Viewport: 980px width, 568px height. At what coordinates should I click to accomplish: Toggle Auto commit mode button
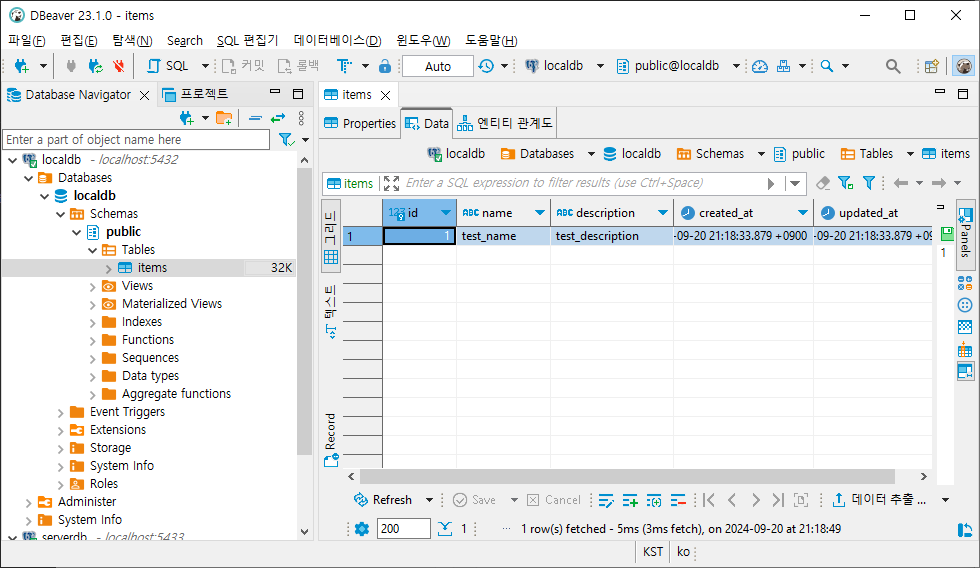point(438,66)
